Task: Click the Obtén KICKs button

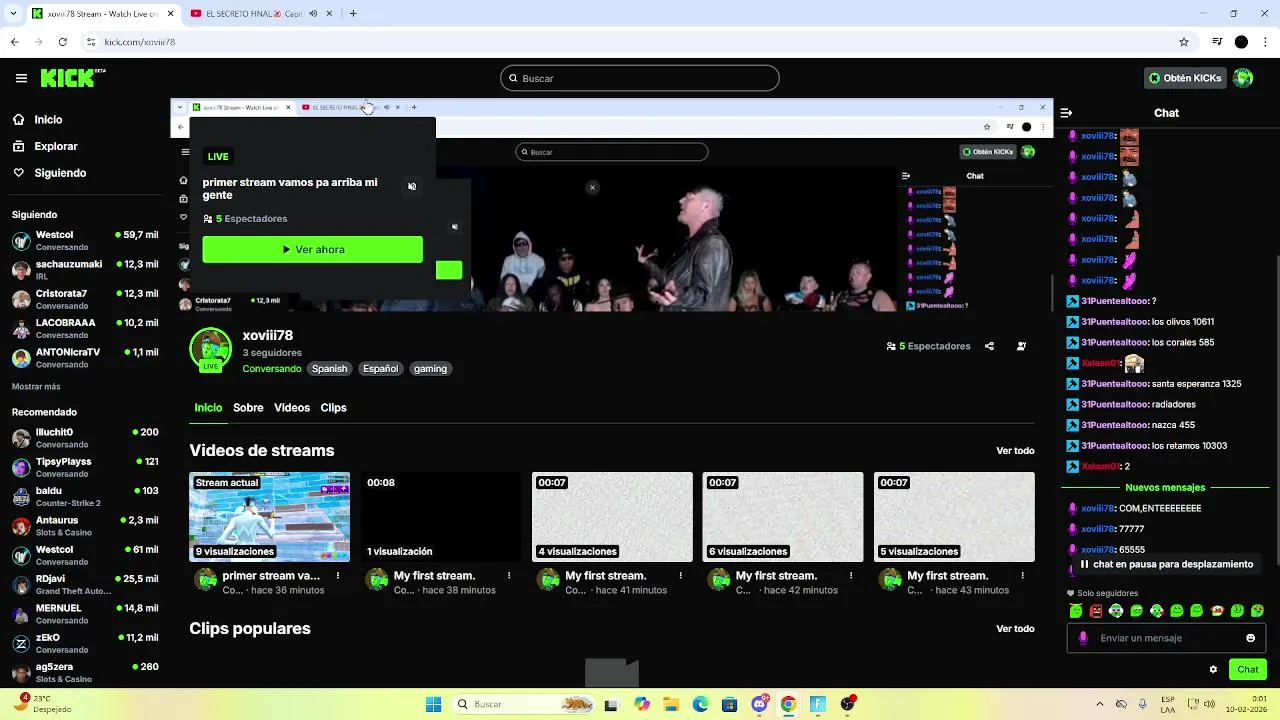Action: coord(1185,78)
